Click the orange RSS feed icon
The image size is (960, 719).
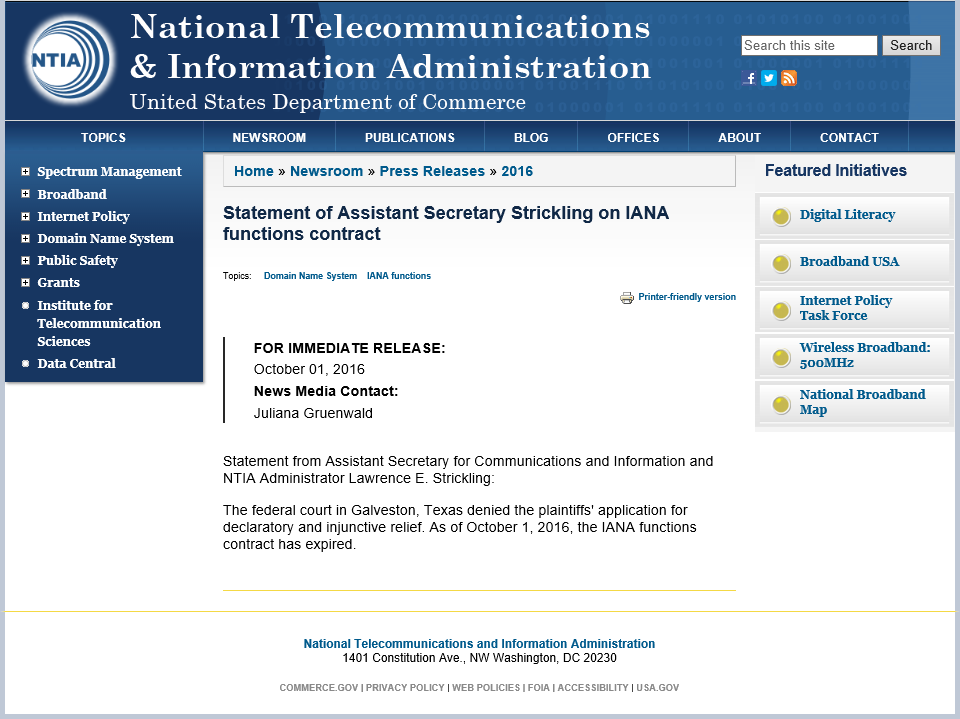coord(788,78)
